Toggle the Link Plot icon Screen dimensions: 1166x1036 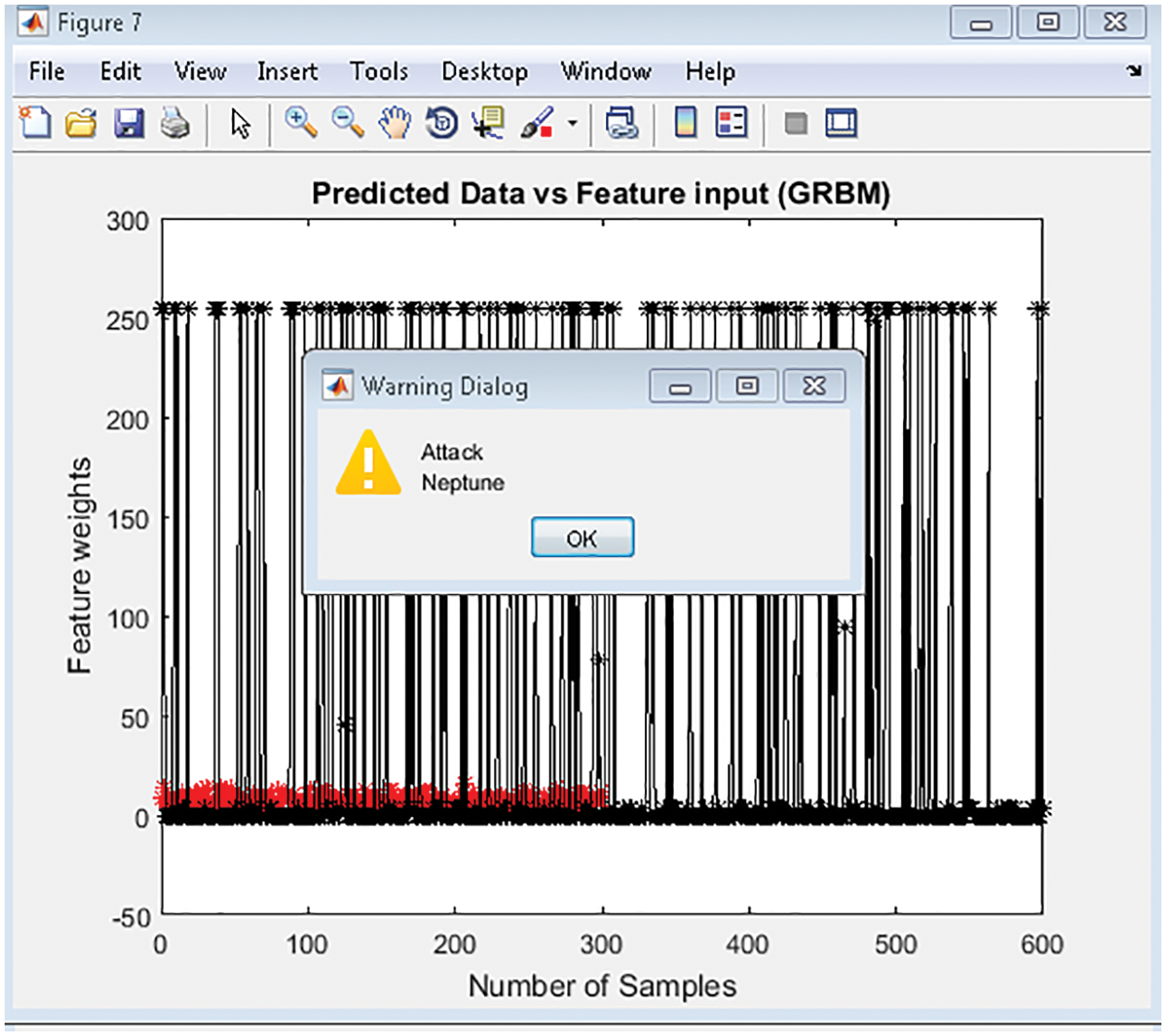click(x=621, y=123)
